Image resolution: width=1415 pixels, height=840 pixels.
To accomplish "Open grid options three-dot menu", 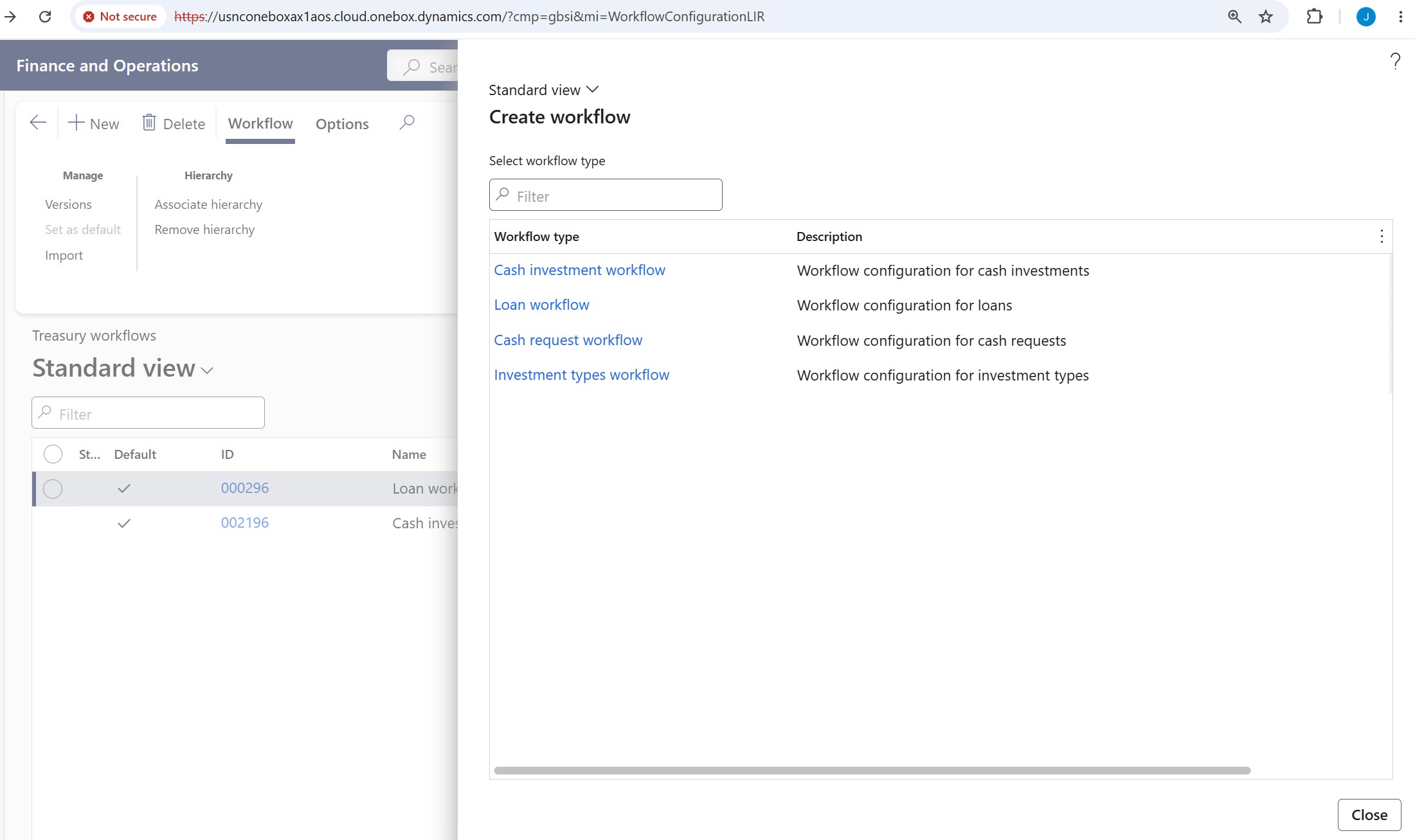I will coord(1382,237).
